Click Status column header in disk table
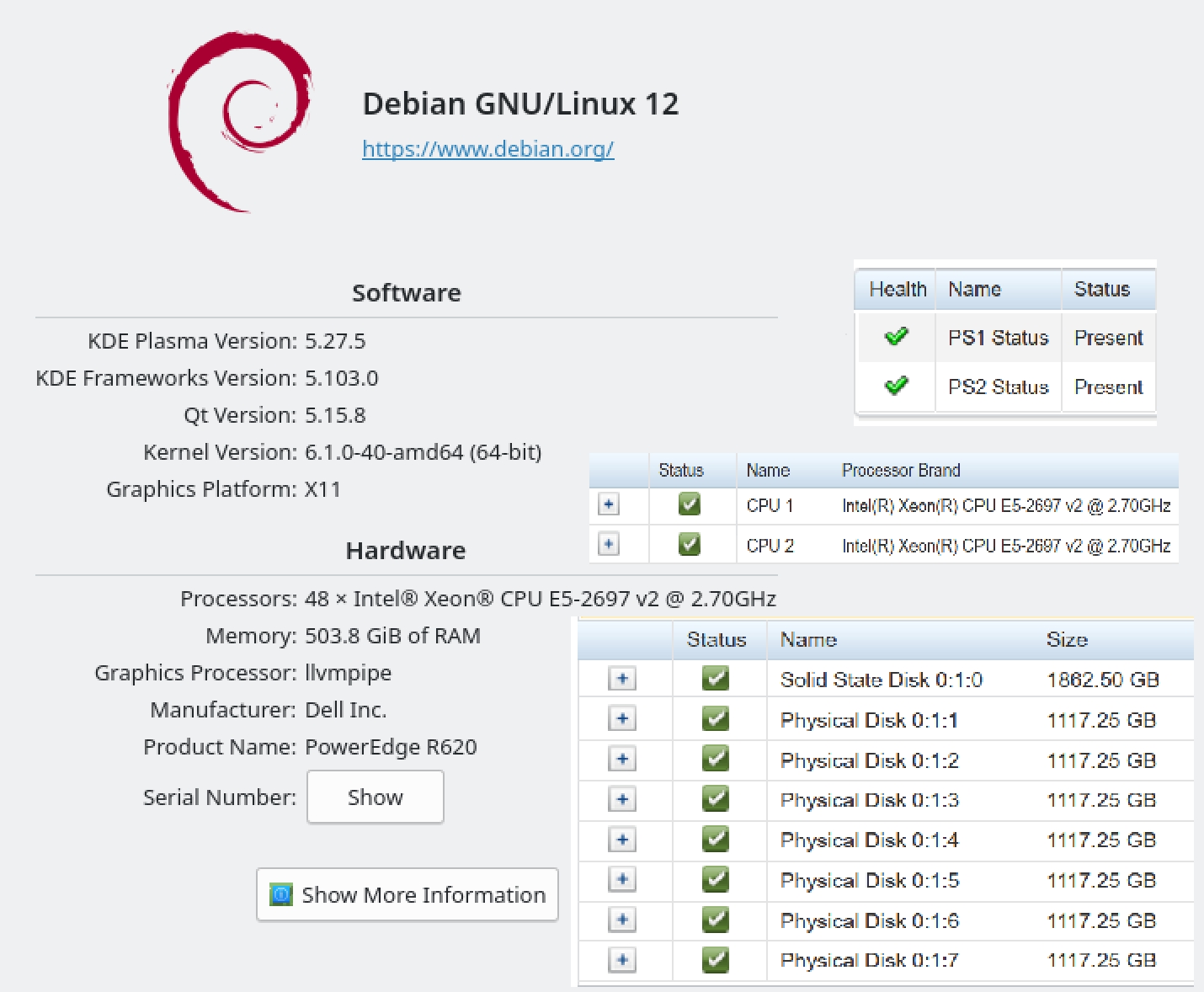 click(717, 640)
